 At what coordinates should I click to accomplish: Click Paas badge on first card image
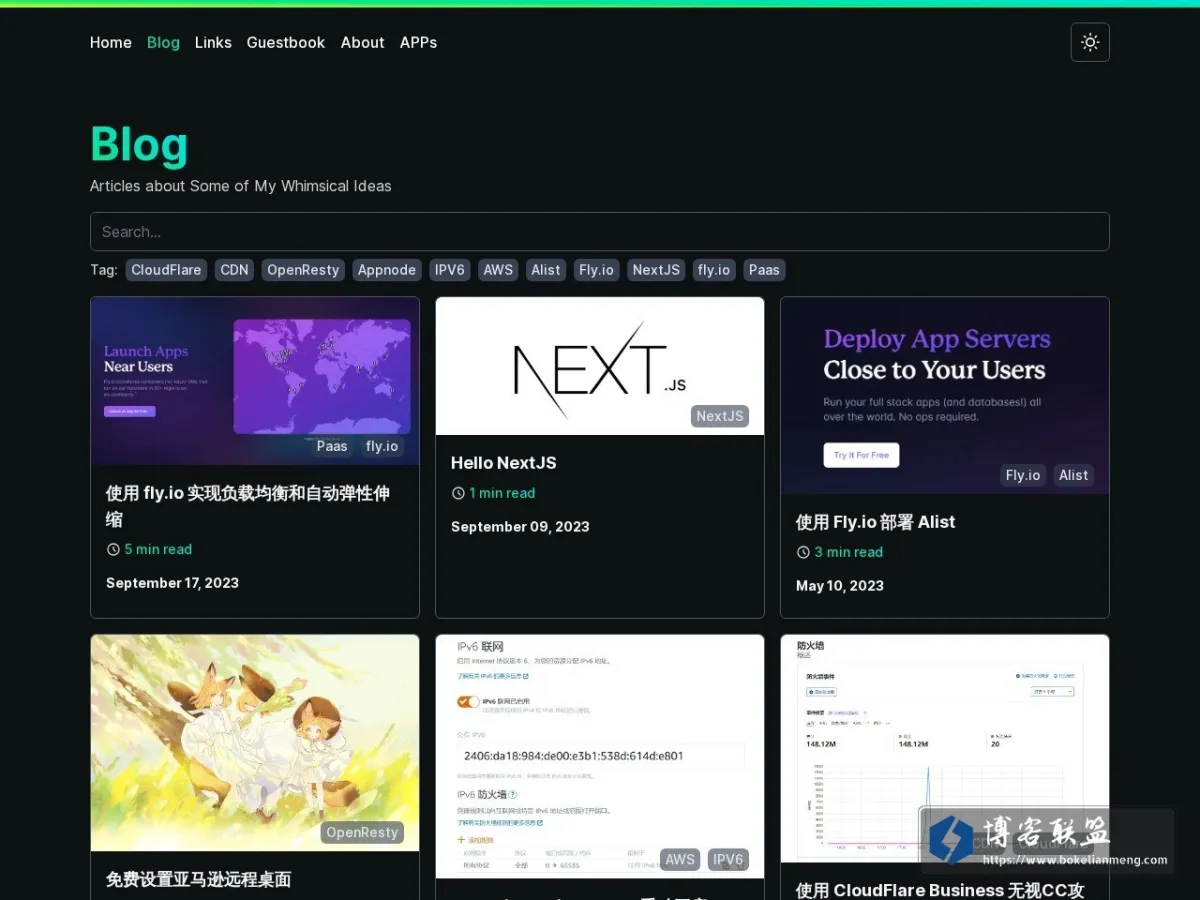point(332,446)
